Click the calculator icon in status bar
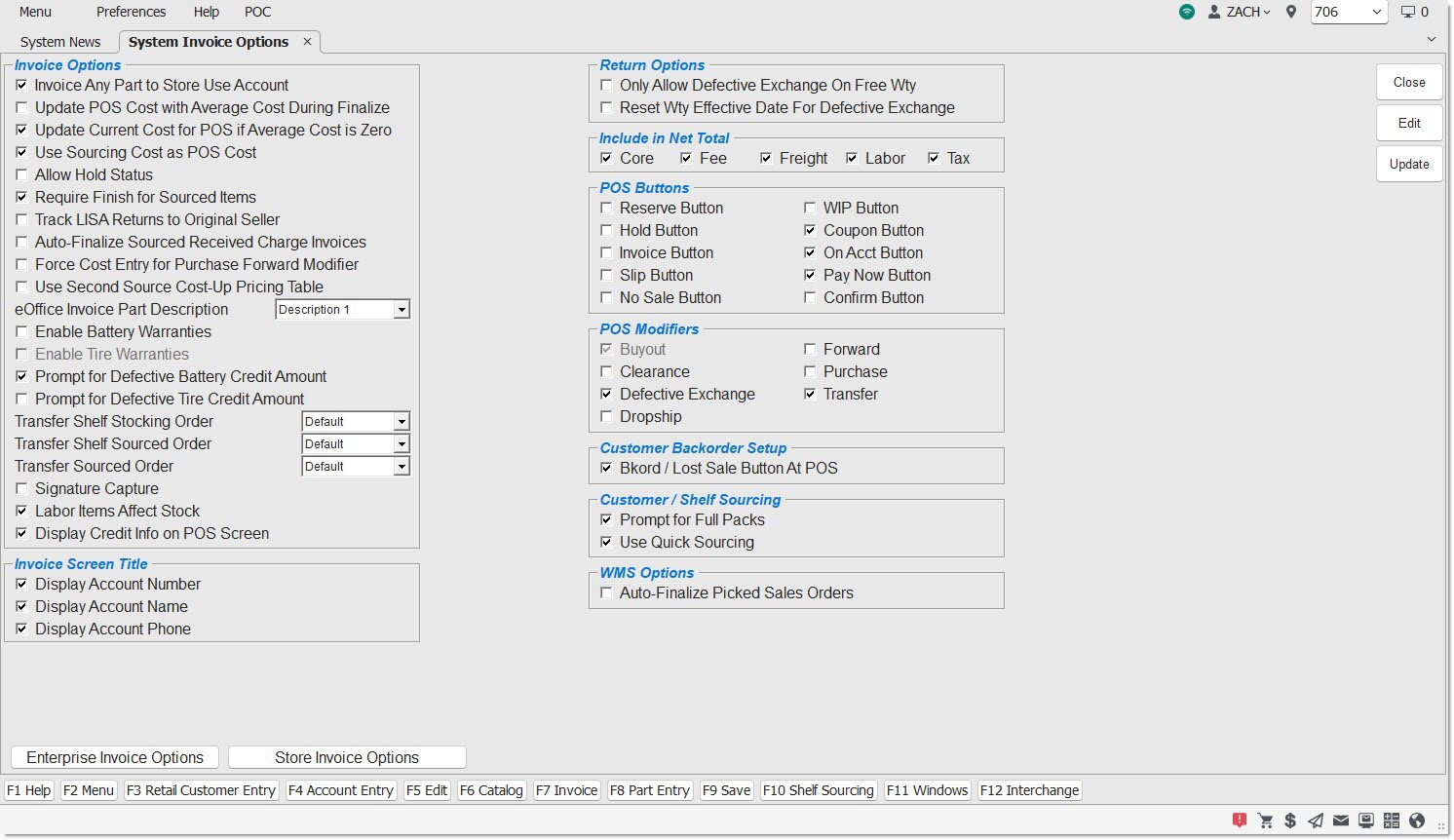Viewport: 1454px width, 840px height. (x=1391, y=821)
